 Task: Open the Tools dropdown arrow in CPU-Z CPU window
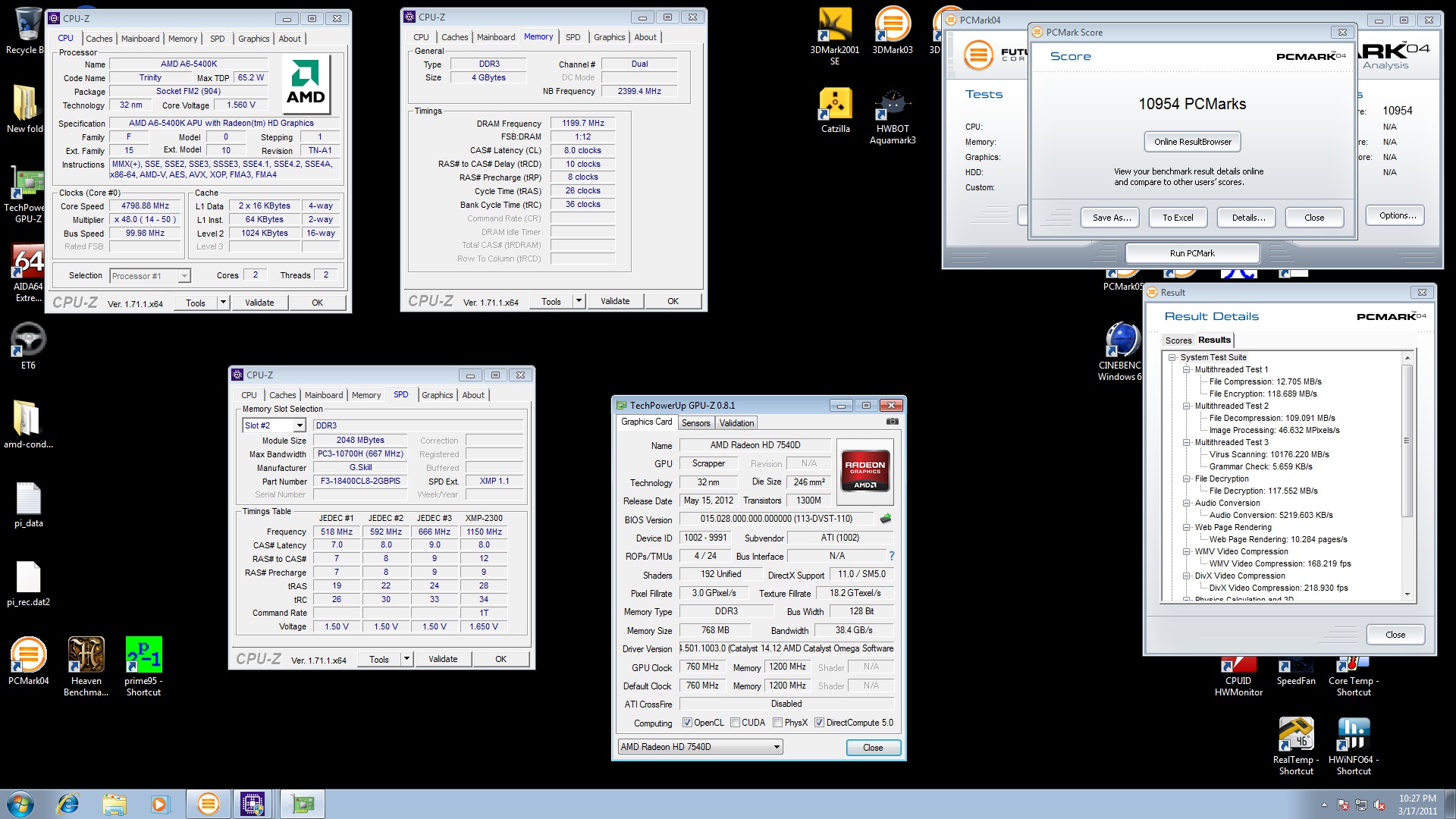(x=223, y=303)
